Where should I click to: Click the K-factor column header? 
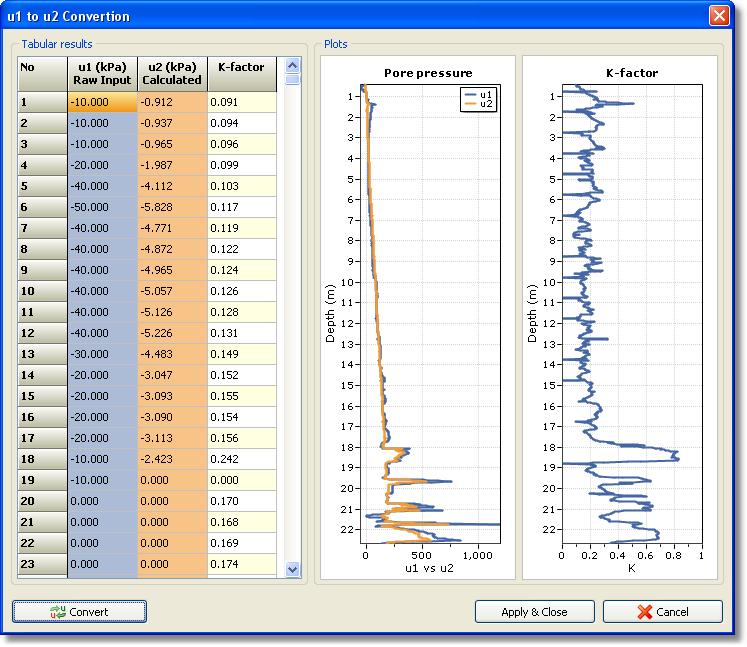(x=241, y=73)
